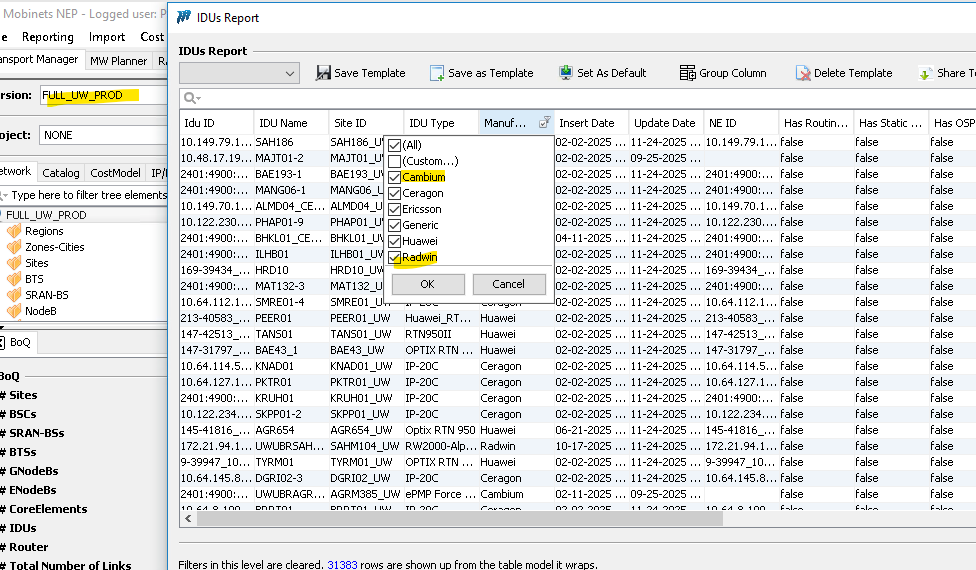The image size is (976, 570).
Task: Toggle the Radwin filter checkbox
Action: (x=396, y=258)
